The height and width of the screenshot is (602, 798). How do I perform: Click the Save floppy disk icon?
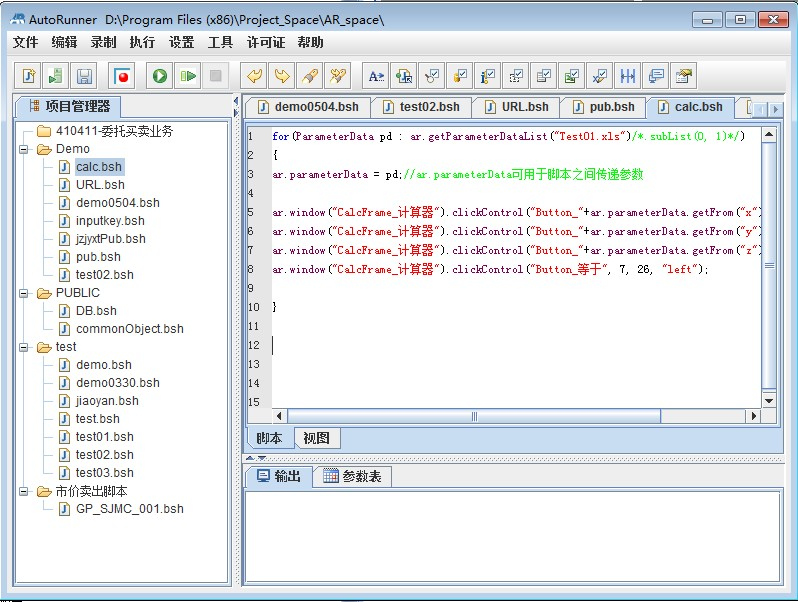84,76
